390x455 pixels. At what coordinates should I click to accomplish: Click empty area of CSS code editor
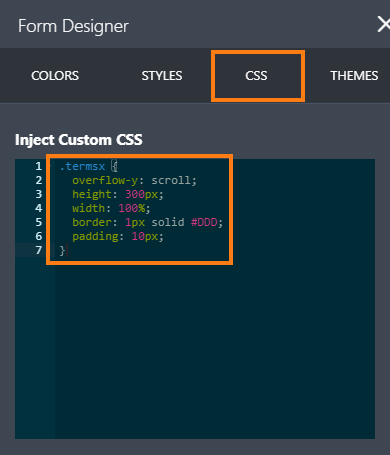(215, 350)
